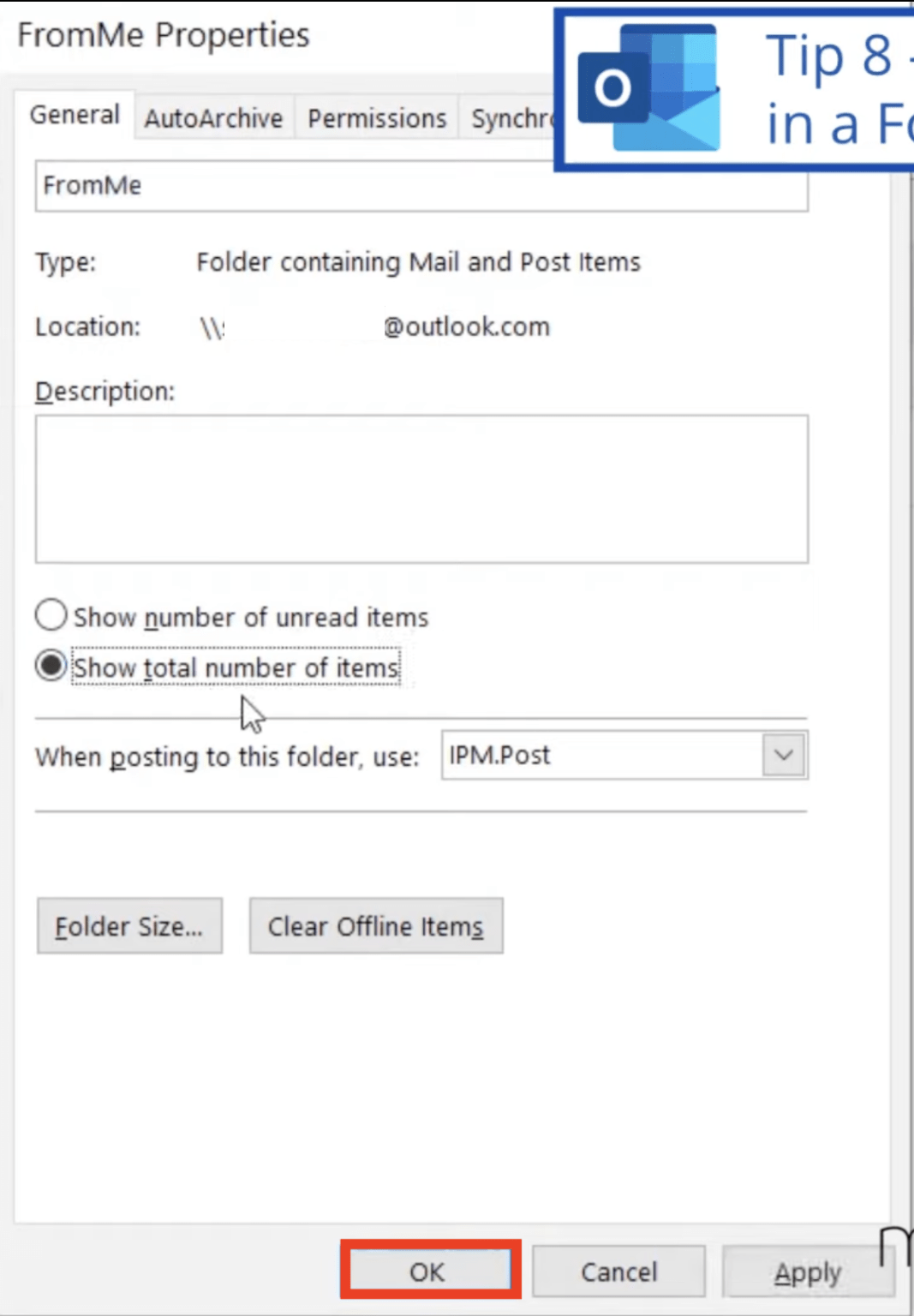The image size is (914, 1316).
Task: Expand the posting form selection combo box
Action: (782, 755)
